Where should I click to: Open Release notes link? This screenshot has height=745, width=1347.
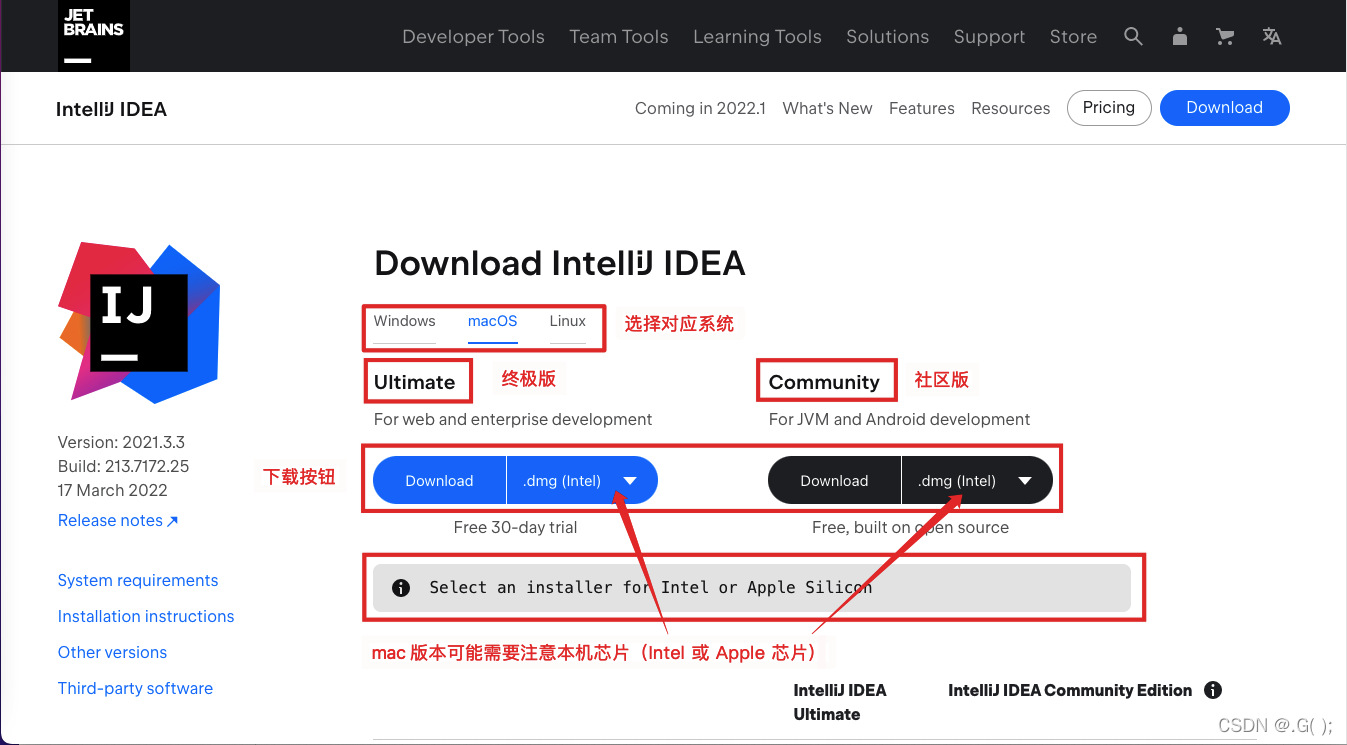(x=118, y=521)
